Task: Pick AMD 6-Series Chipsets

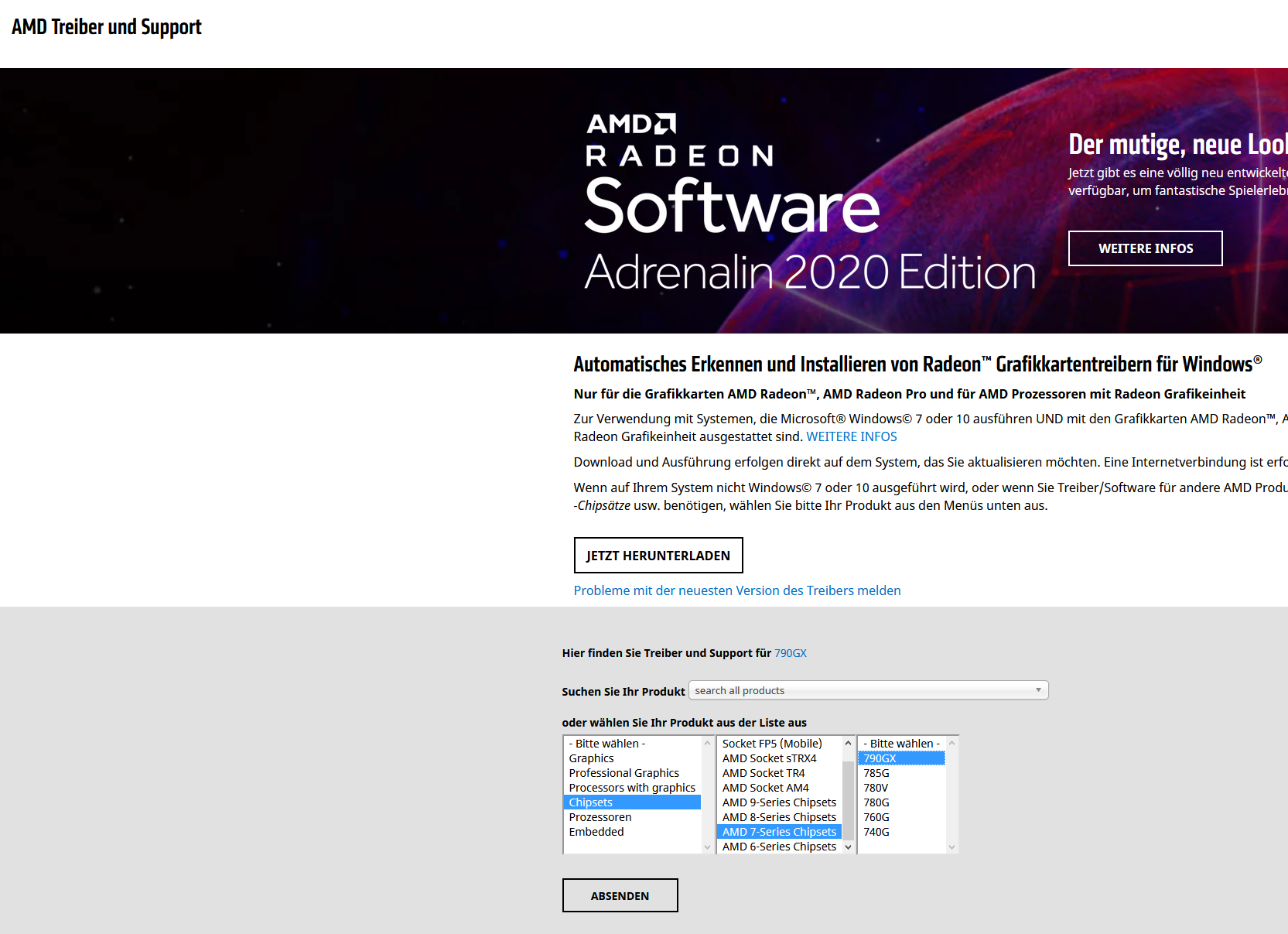Action: [x=780, y=847]
